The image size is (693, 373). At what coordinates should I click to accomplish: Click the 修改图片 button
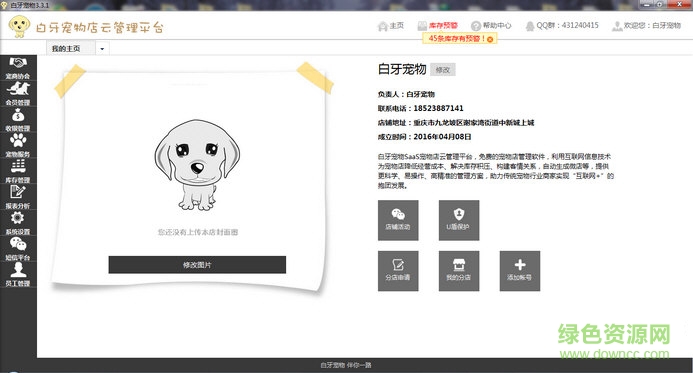click(x=197, y=265)
